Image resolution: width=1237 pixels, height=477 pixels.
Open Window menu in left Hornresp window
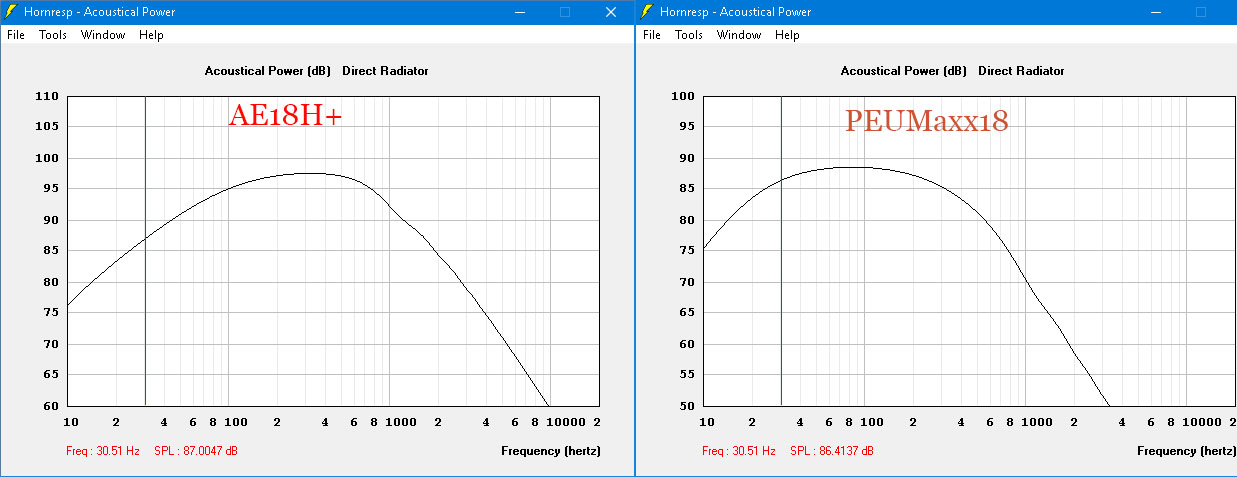click(103, 35)
